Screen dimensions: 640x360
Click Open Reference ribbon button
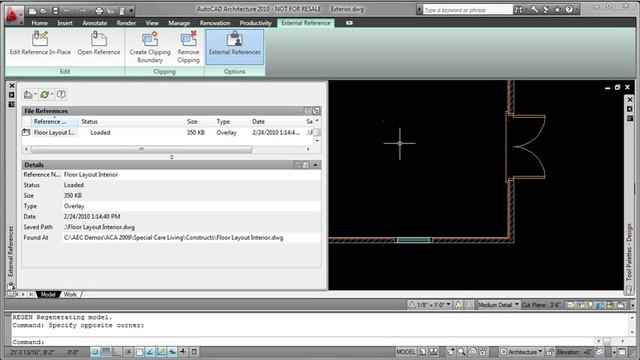(99, 44)
